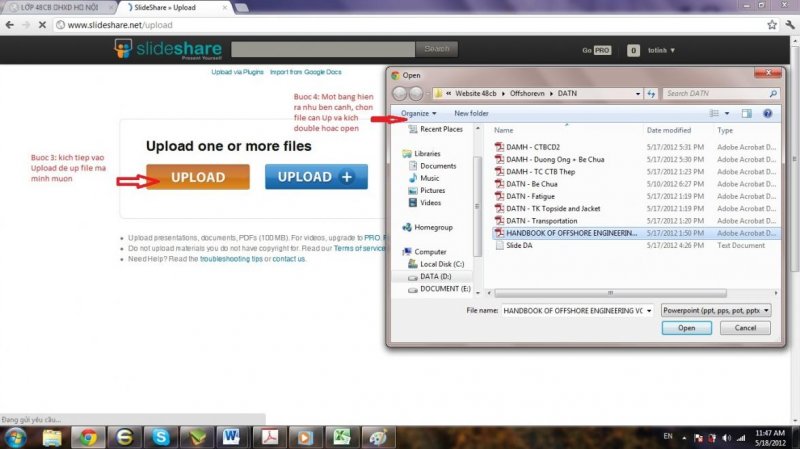Click the SlideShare logo
This screenshot has width=800, height=449.
click(x=168, y=49)
